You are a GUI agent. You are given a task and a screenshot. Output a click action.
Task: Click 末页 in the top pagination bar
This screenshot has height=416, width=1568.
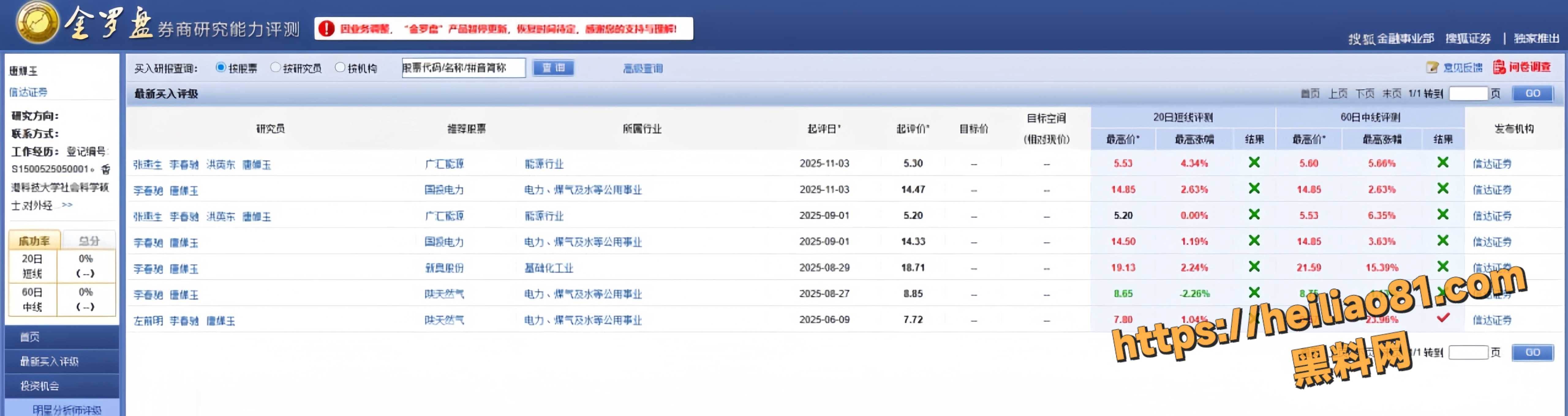pos(1392,94)
